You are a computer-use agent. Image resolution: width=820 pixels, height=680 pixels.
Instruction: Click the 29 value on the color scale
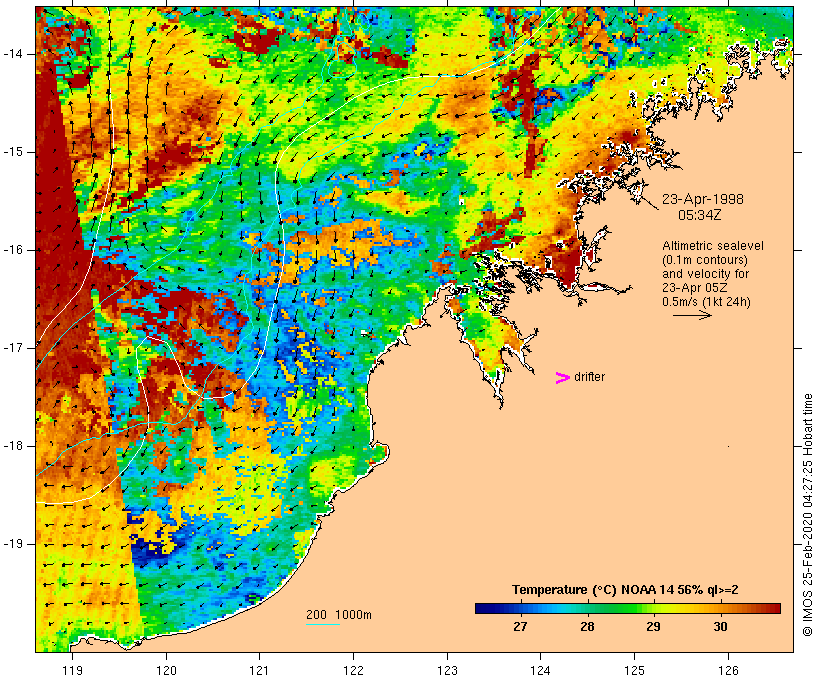pos(654,627)
